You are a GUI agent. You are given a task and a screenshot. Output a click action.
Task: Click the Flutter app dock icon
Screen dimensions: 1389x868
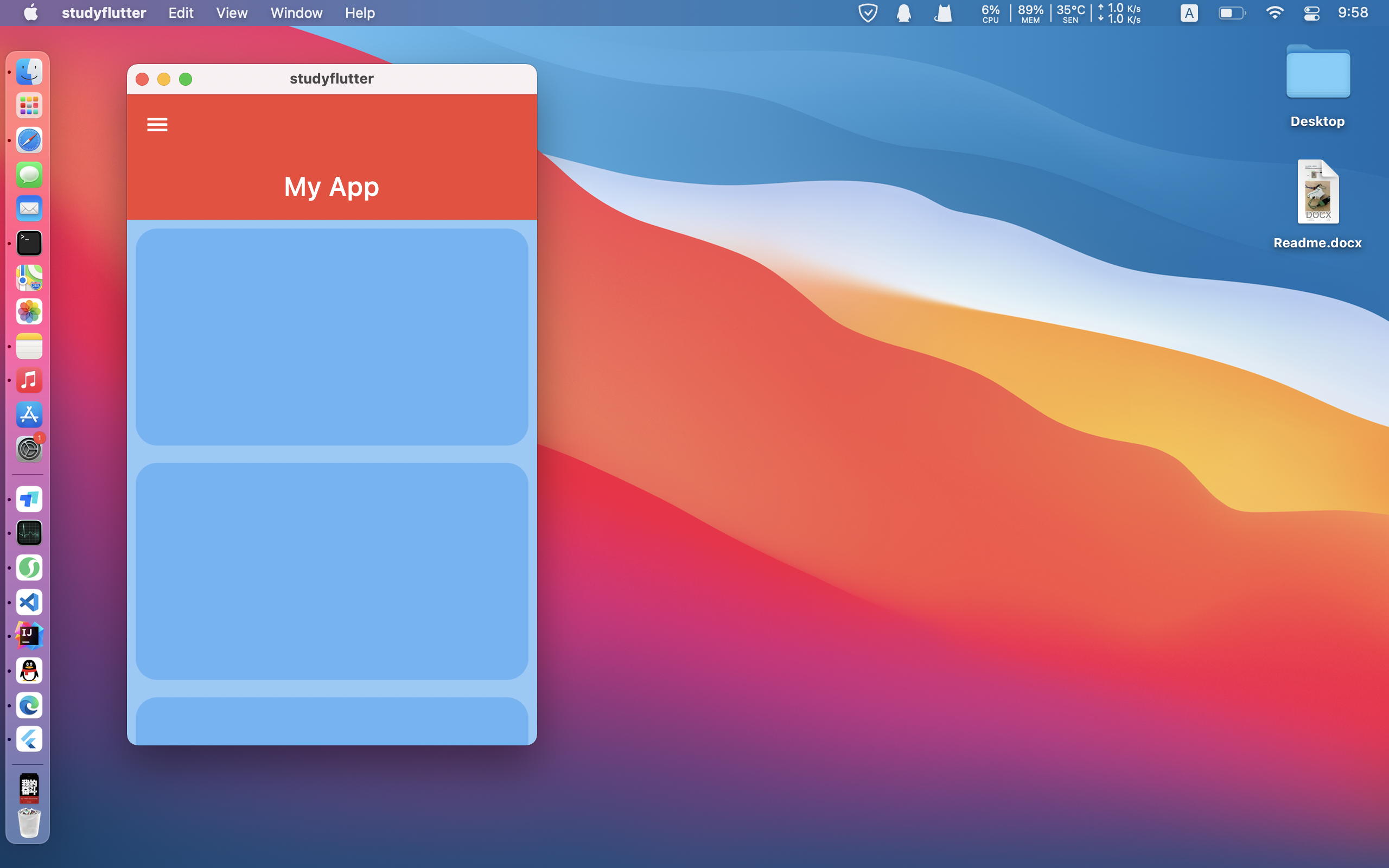[29, 739]
